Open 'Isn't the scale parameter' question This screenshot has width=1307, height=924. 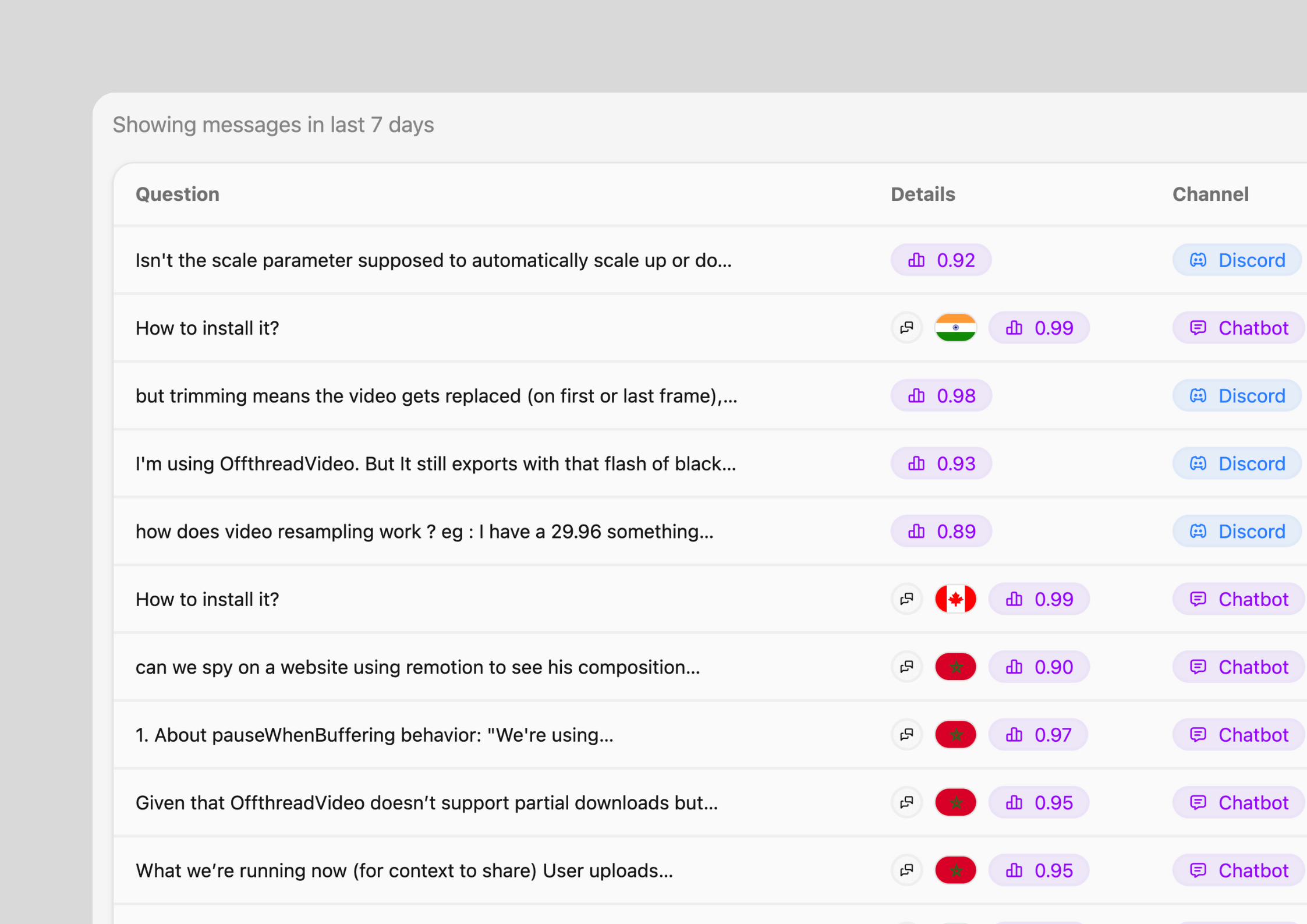[x=433, y=260]
